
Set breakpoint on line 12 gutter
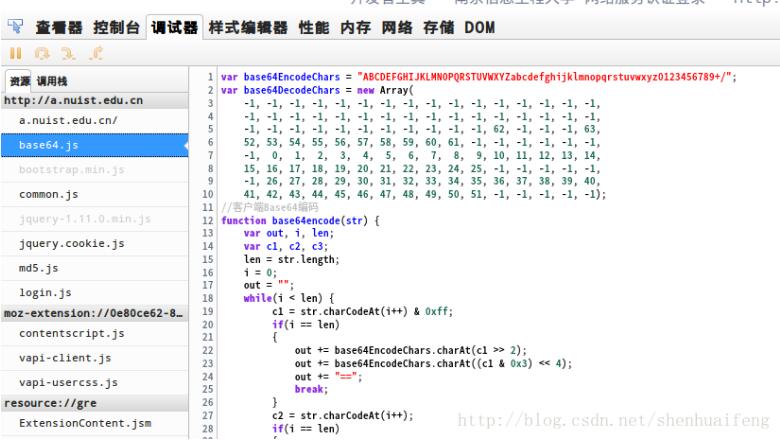point(208,220)
